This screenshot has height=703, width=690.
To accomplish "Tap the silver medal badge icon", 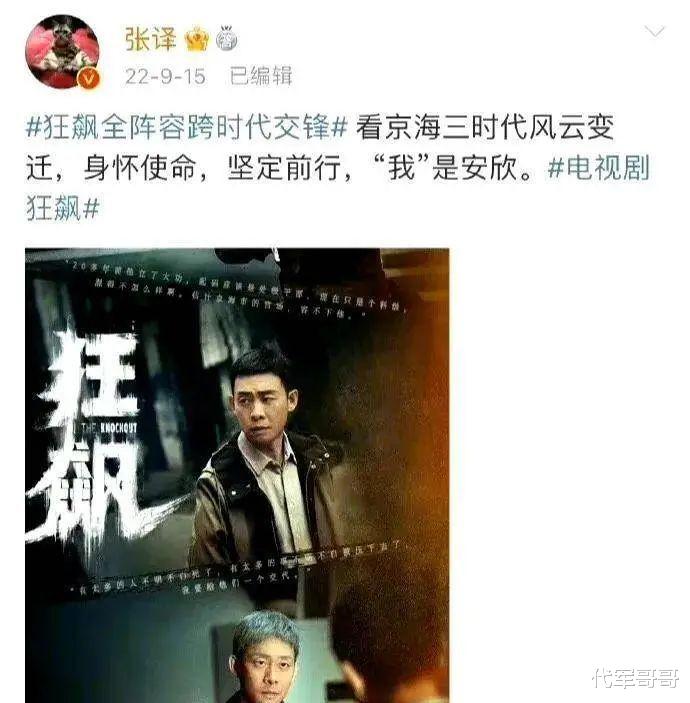I will (x=227, y=38).
